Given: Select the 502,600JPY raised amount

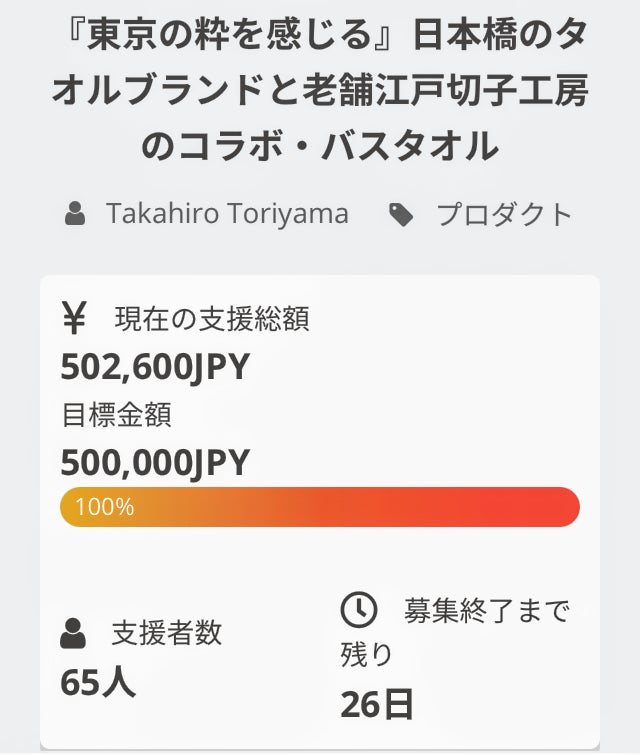Looking at the screenshot, I should [155, 367].
